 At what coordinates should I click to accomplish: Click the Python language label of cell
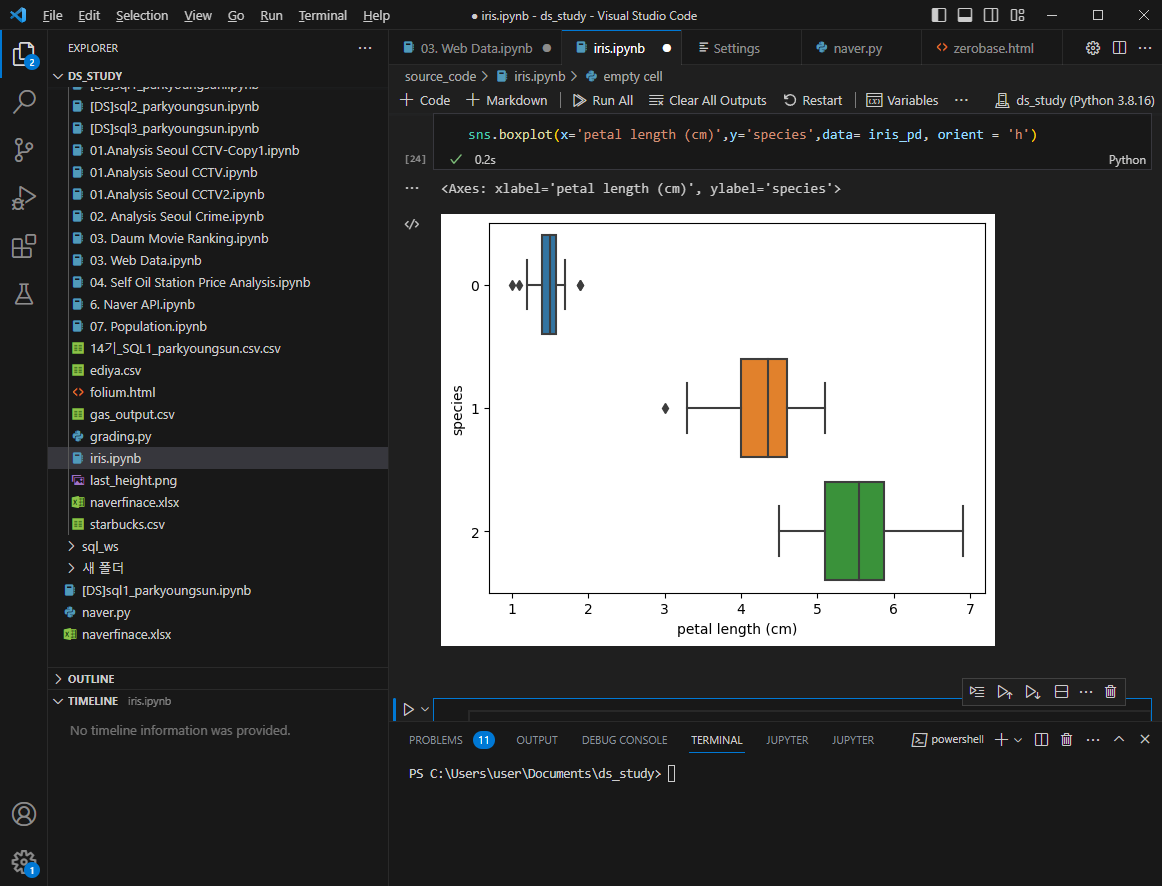click(1126, 160)
